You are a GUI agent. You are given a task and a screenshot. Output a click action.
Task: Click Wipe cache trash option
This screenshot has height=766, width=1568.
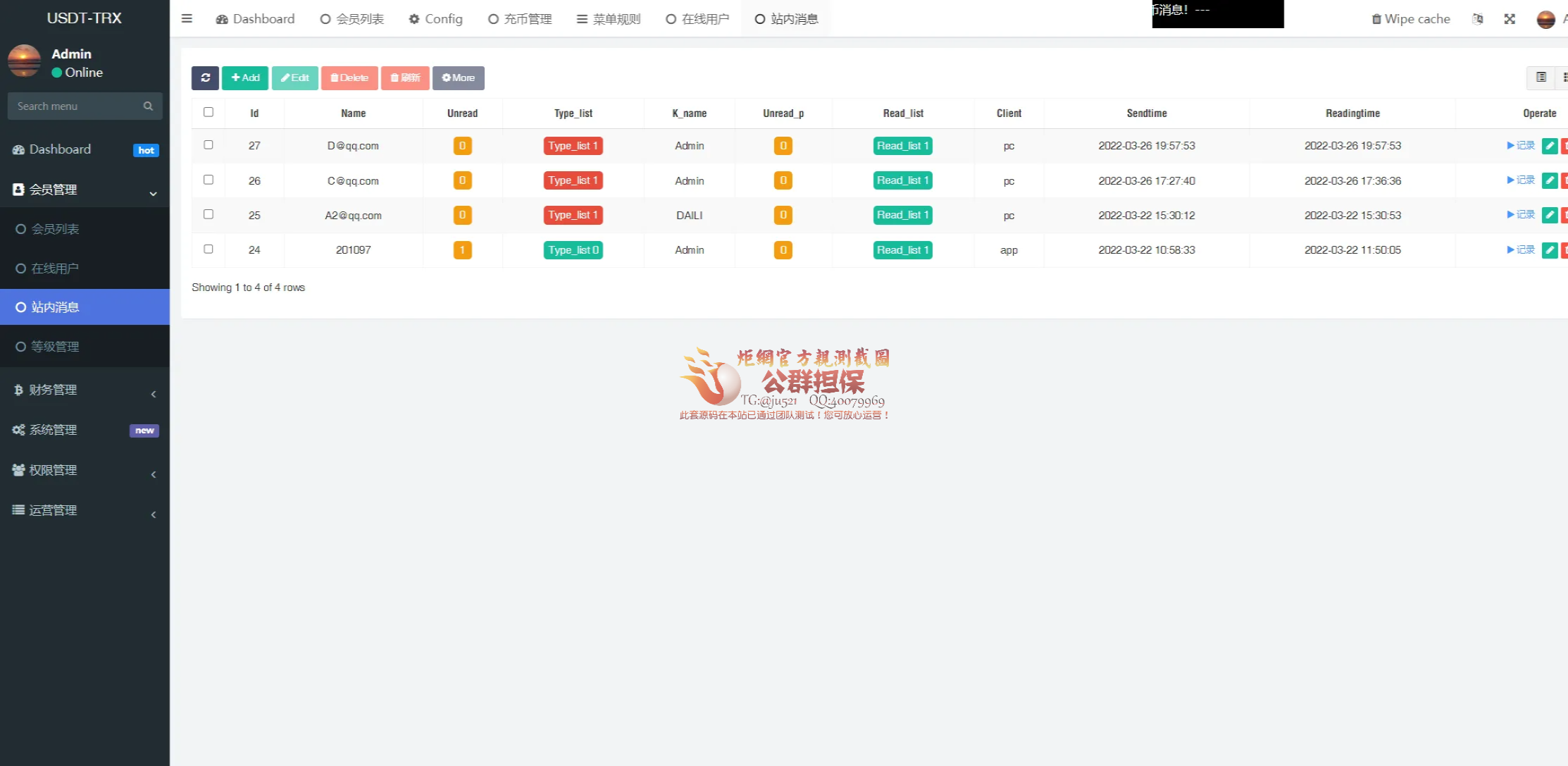coord(1411,19)
